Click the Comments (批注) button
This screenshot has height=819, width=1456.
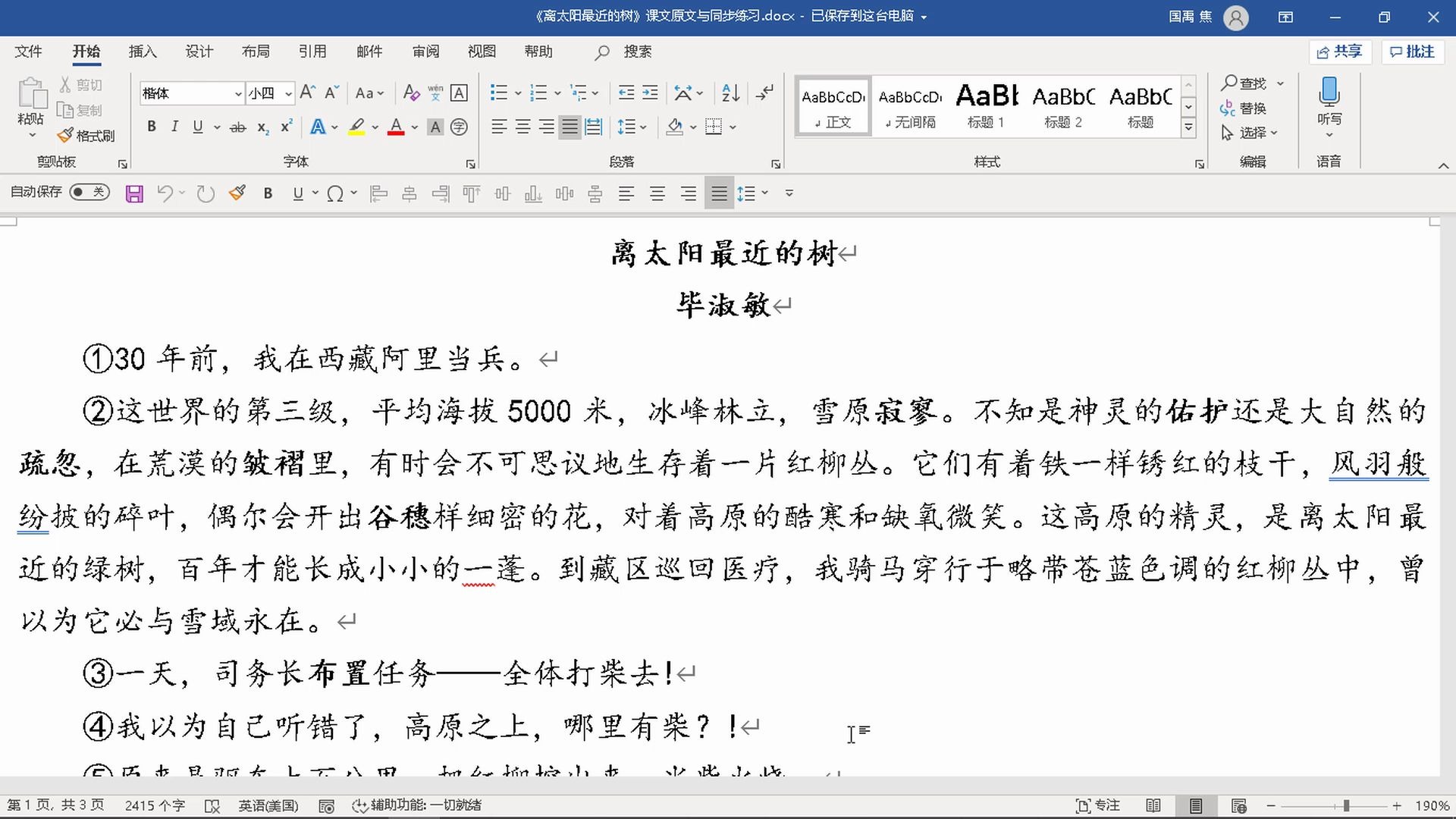[x=1412, y=52]
